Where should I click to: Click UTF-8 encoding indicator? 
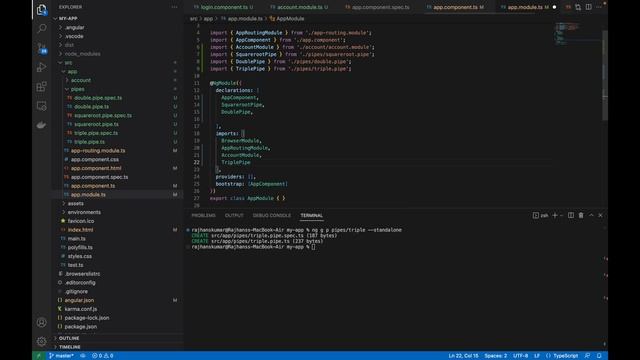click(520, 356)
